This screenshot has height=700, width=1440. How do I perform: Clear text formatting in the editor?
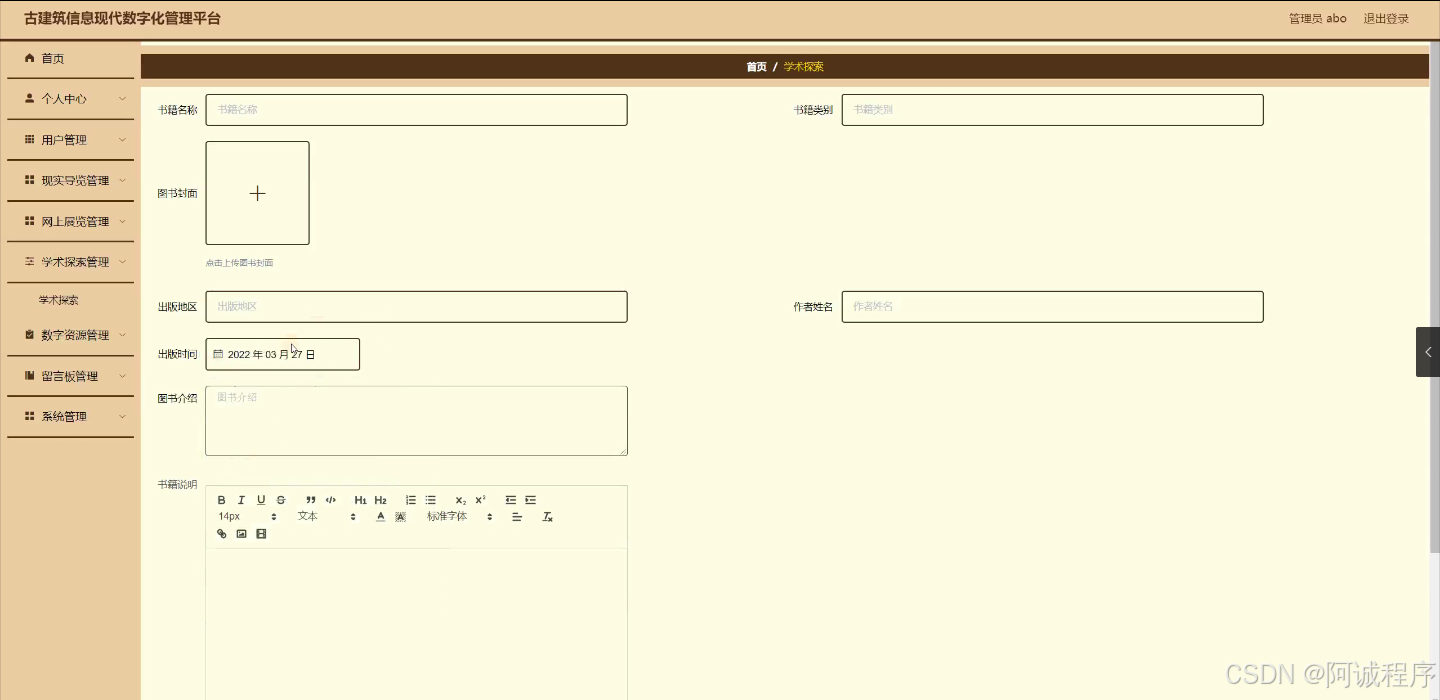(x=548, y=517)
